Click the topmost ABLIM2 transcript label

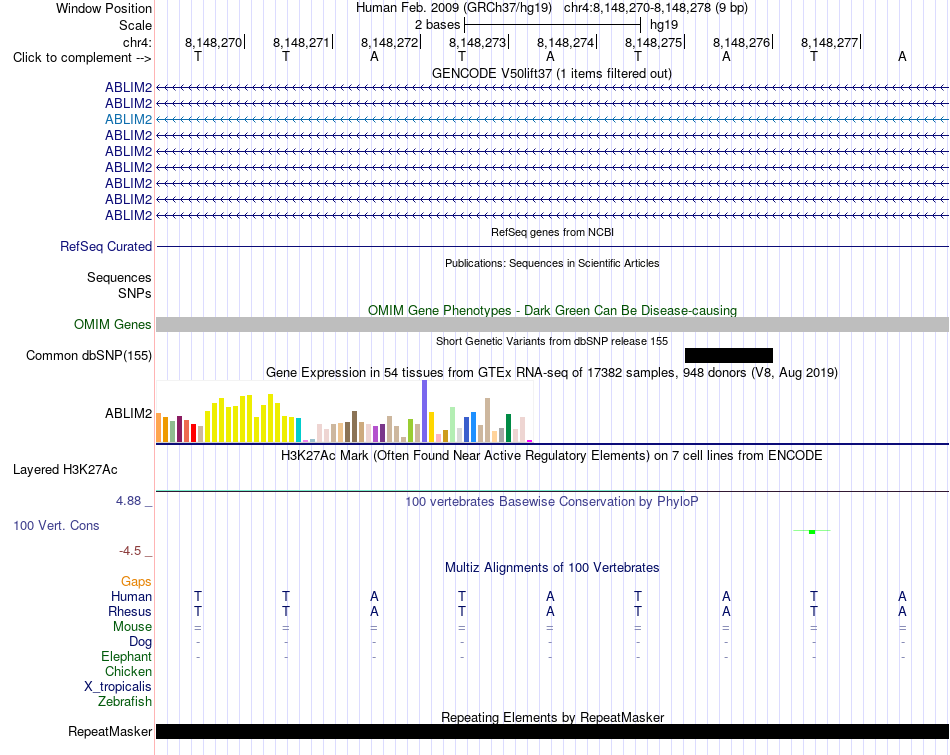[128, 87]
